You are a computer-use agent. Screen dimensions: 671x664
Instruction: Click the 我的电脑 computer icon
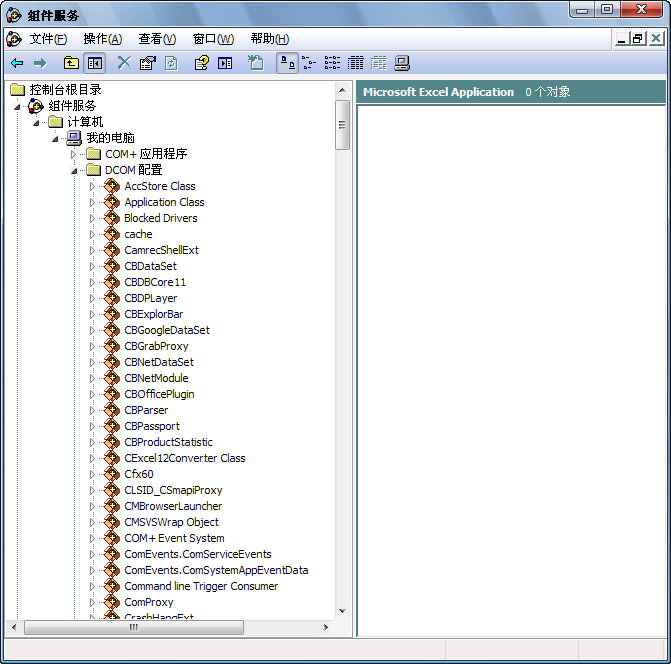(x=74, y=138)
